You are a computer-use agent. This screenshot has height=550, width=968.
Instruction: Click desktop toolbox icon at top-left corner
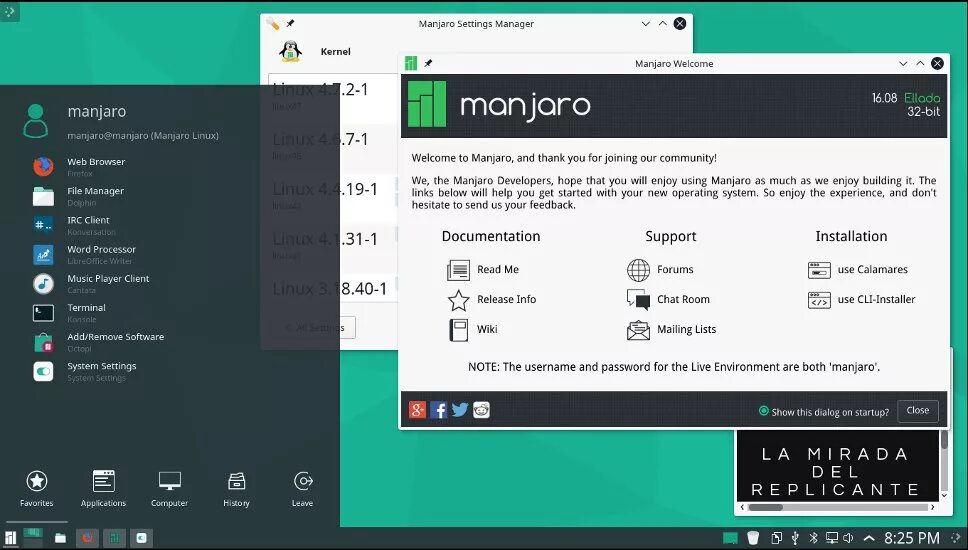pos(9,10)
